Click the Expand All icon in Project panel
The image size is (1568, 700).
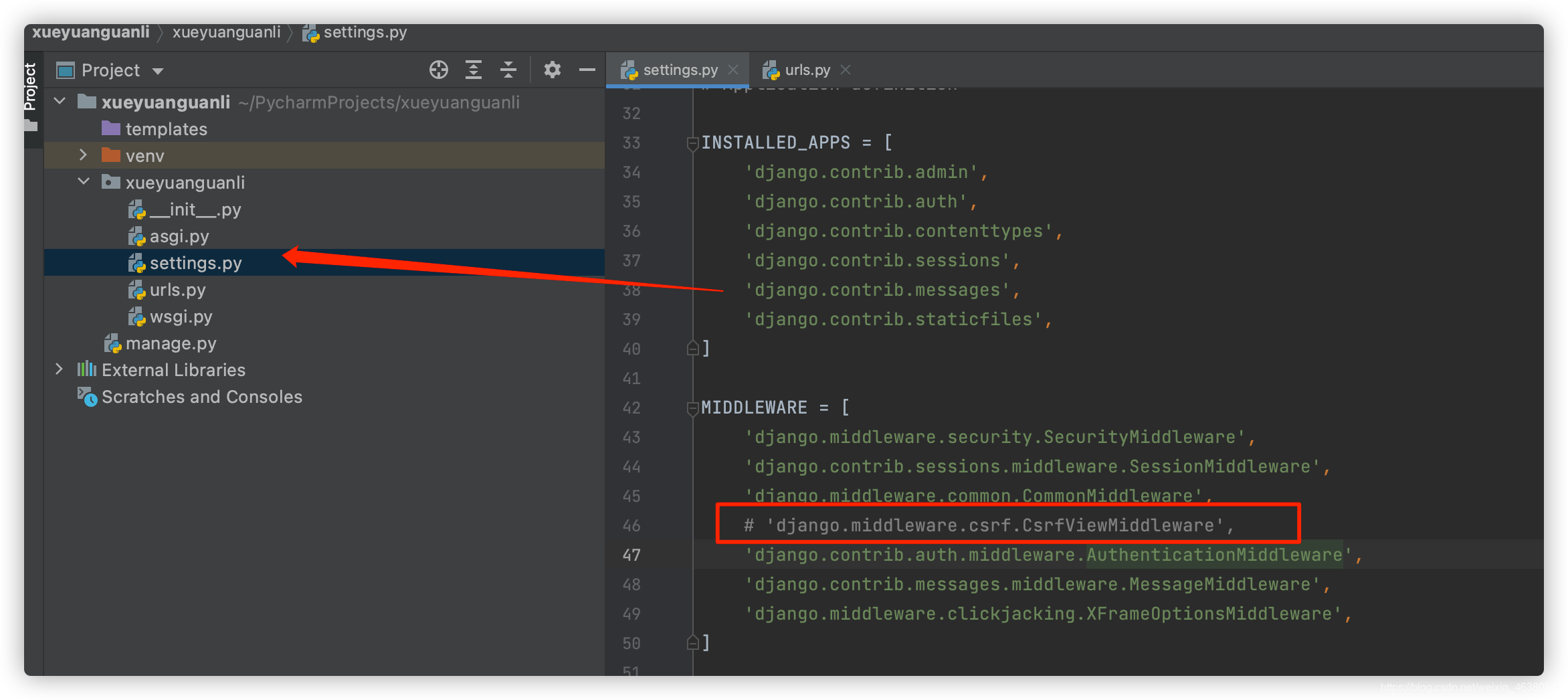(474, 70)
